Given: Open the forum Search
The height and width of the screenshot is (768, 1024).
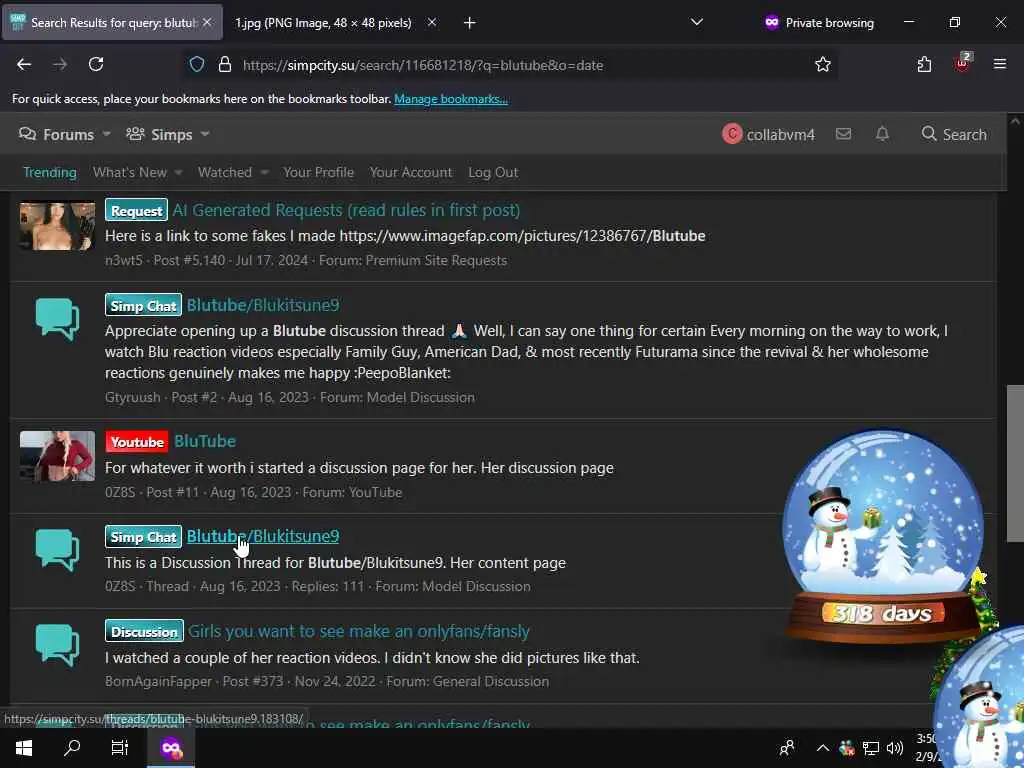Looking at the screenshot, I should [x=953, y=134].
